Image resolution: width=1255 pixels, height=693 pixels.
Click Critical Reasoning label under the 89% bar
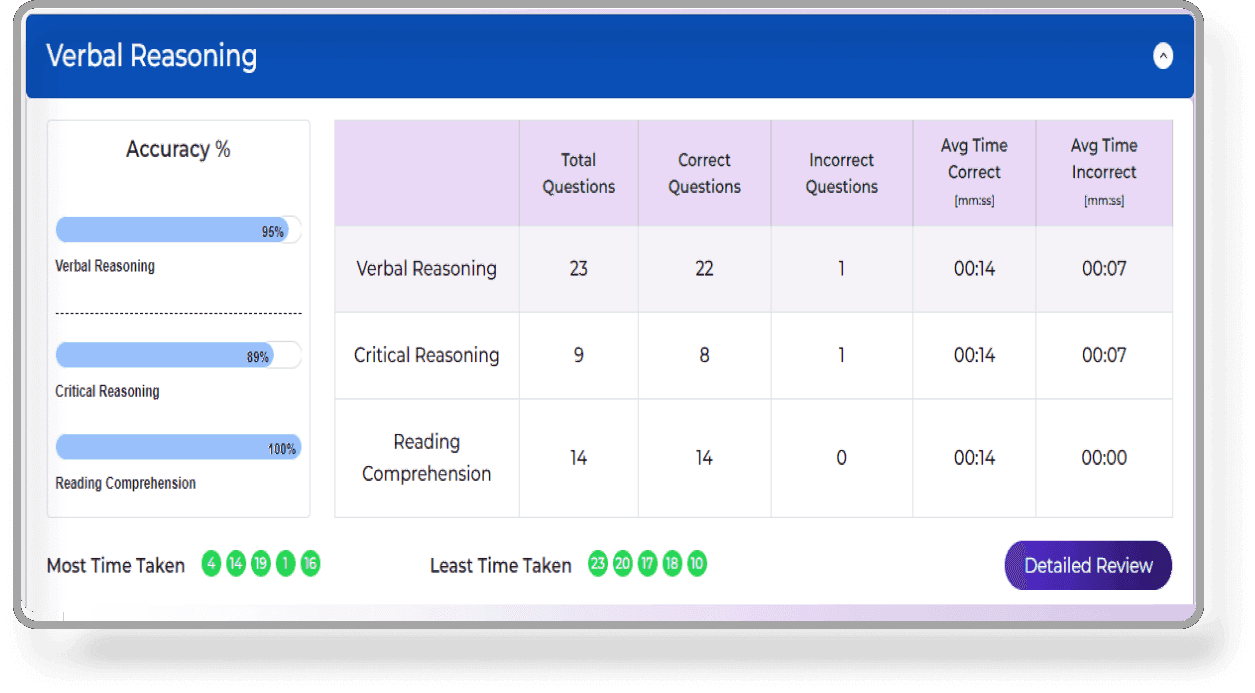pyautogui.click(x=107, y=391)
